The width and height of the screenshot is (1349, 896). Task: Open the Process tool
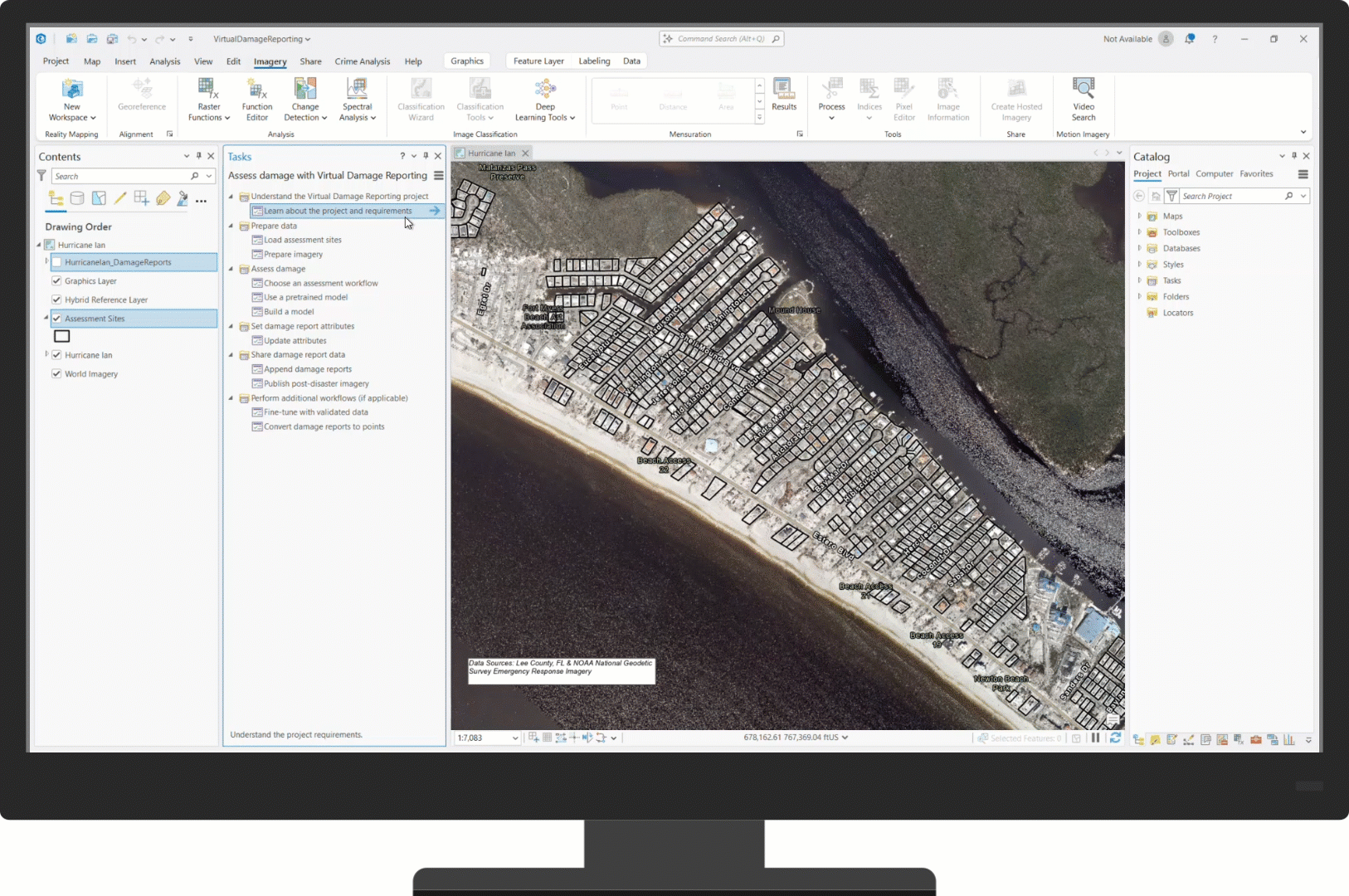pos(831,100)
